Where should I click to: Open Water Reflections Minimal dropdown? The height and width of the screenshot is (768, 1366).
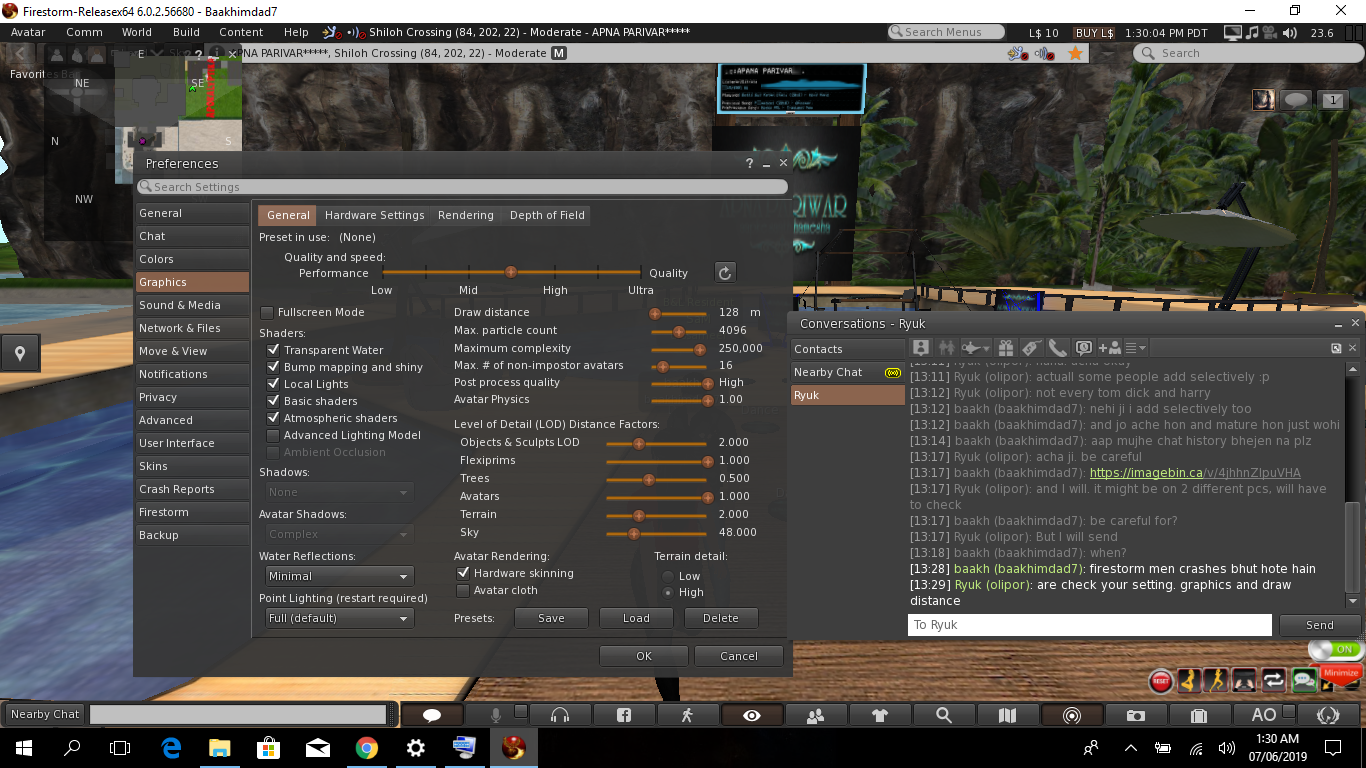point(339,576)
